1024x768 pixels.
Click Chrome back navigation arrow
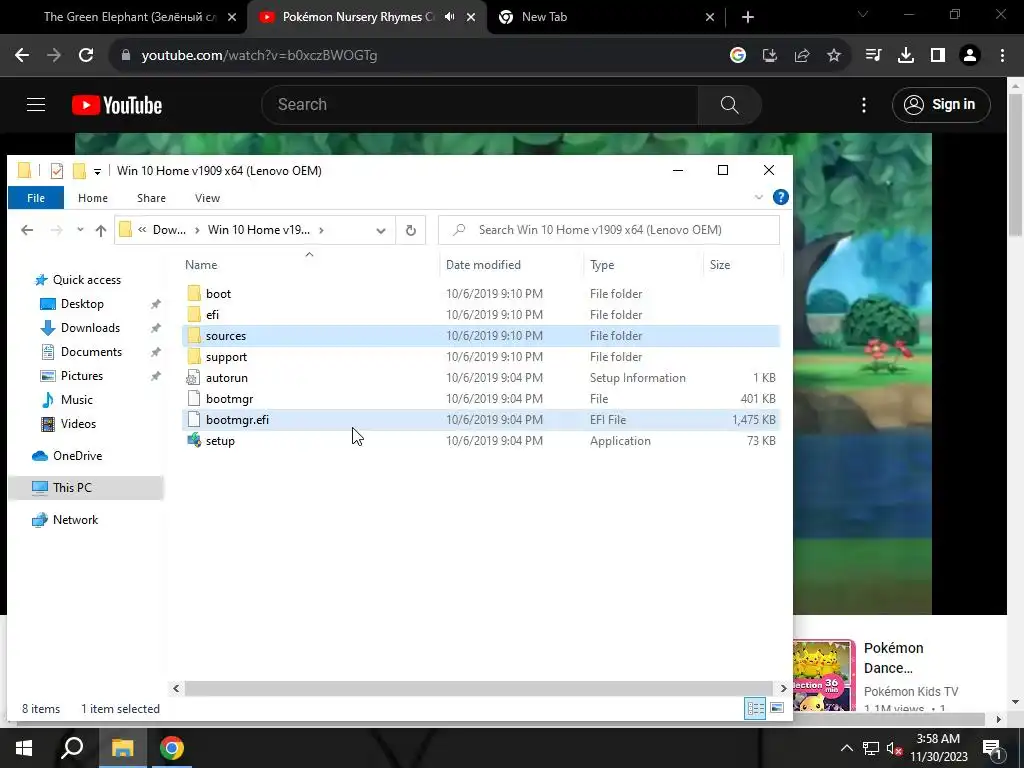(22, 56)
